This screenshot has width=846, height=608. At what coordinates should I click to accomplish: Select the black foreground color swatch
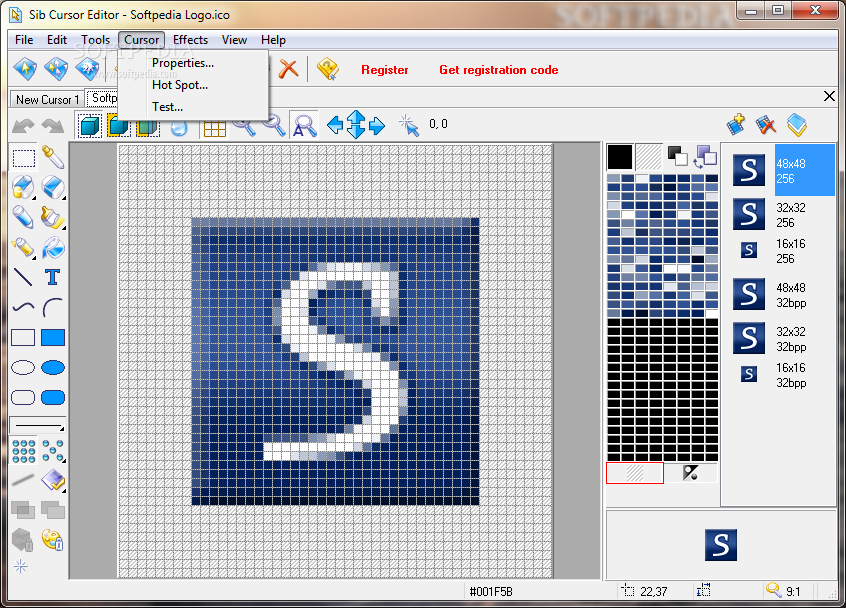pos(620,157)
